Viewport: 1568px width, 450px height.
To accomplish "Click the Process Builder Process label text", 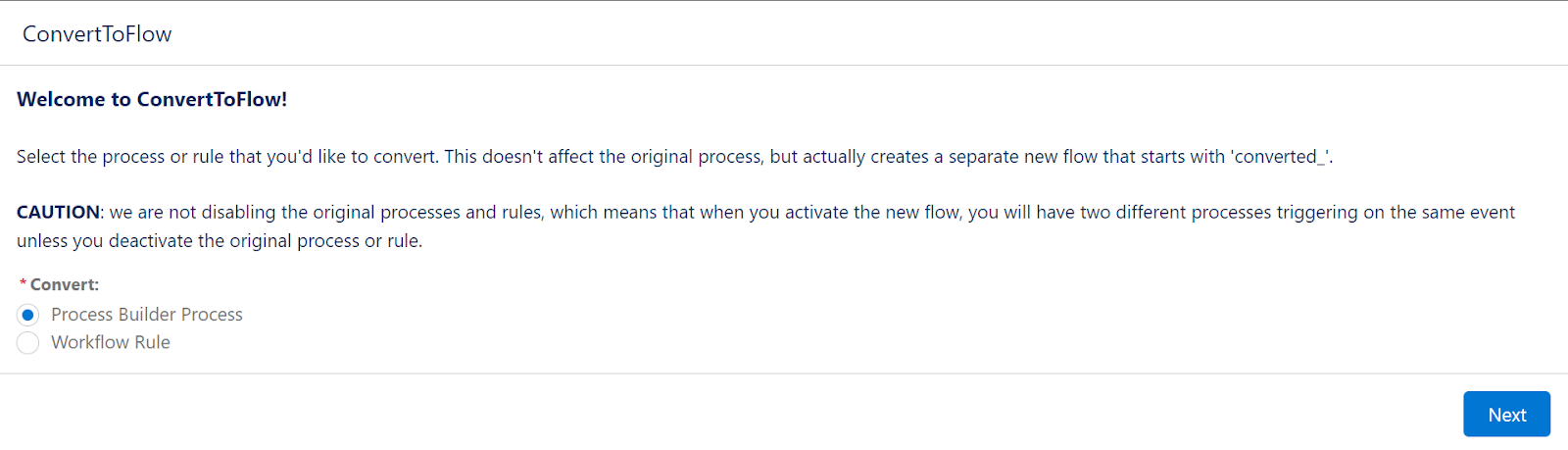I will click(147, 315).
